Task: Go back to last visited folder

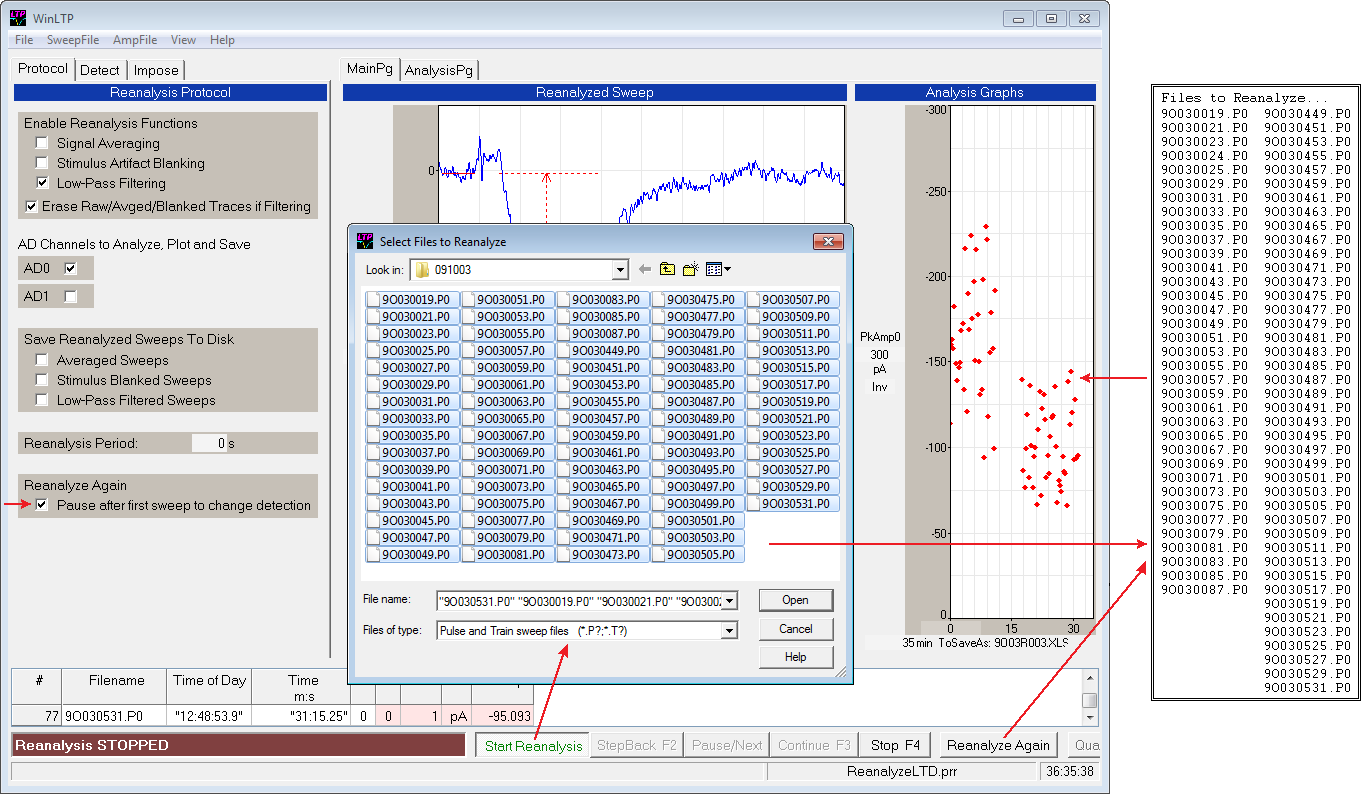Action: [x=645, y=269]
